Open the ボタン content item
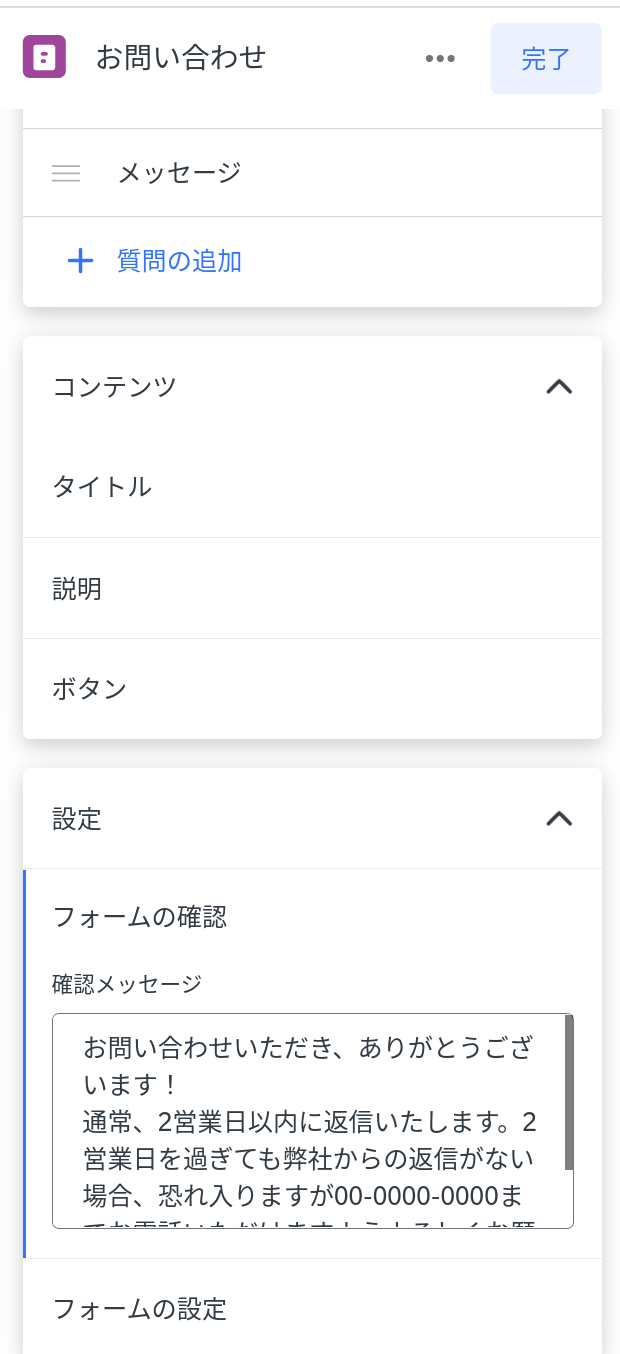Image resolution: width=620 pixels, height=1354 pixels. [90, 689]
